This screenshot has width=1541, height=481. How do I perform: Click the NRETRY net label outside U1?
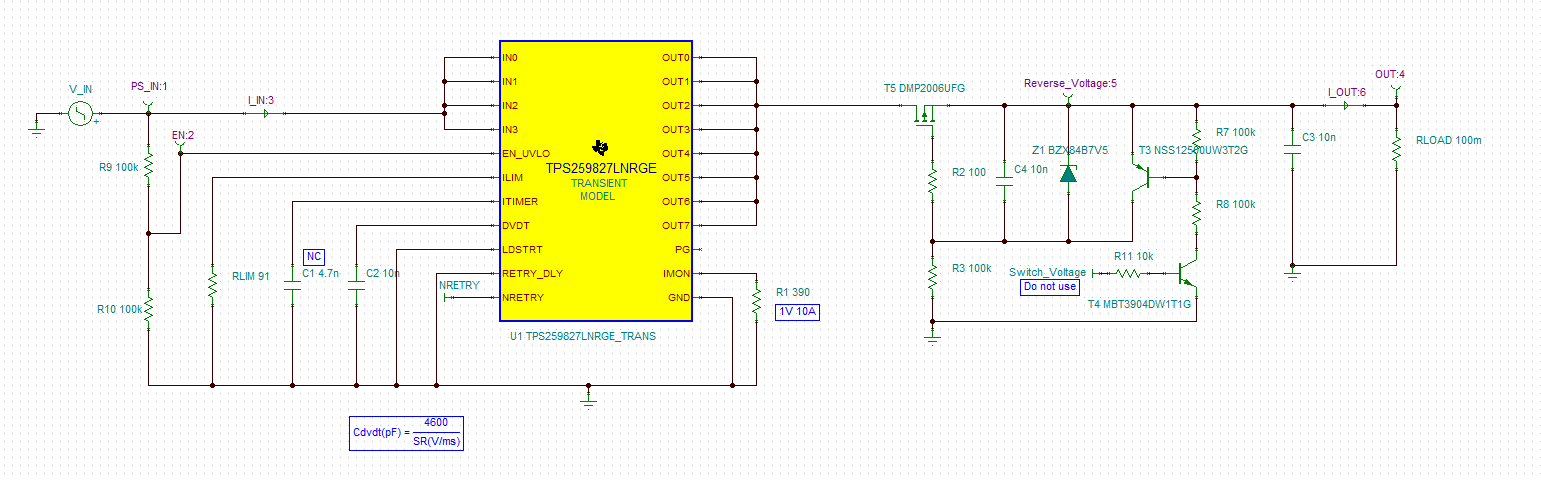click(x=459, y=286)
